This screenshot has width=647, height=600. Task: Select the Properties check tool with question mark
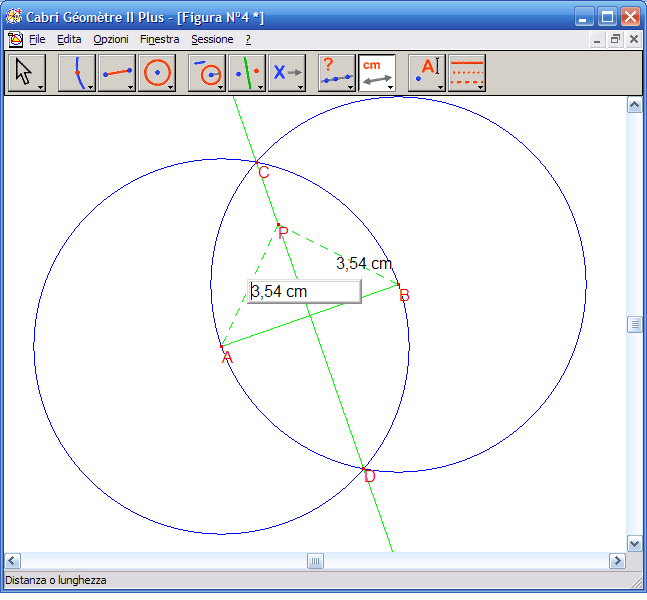[x=337, y=73]
